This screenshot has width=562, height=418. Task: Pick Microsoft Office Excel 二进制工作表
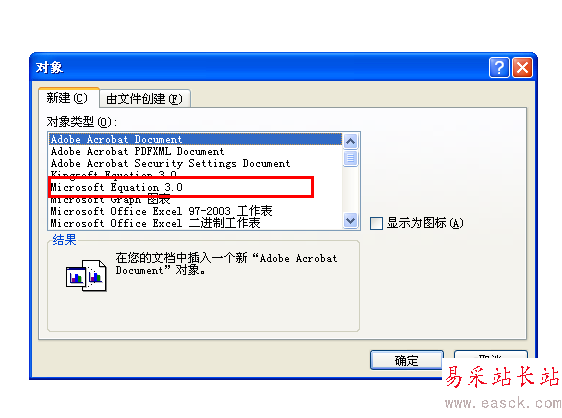195,223
